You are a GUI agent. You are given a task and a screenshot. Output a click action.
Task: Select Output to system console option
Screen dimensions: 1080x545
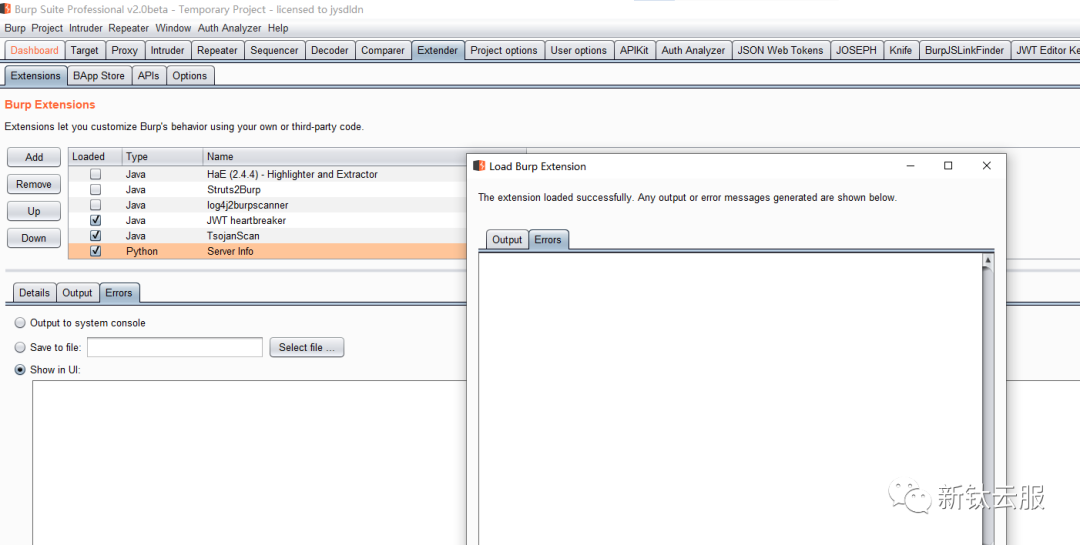[x=20, y=322]
